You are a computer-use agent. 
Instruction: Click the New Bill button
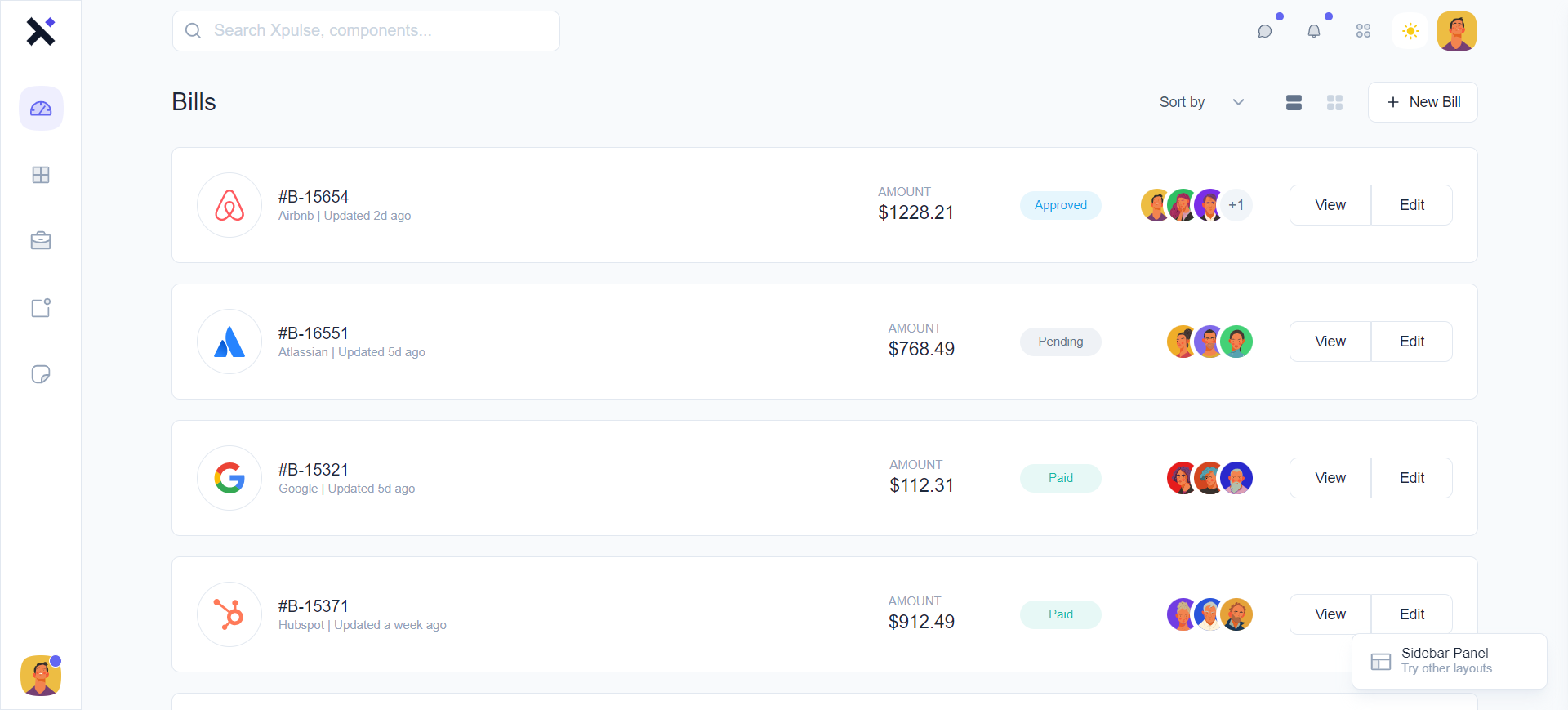pos(1423,102)
